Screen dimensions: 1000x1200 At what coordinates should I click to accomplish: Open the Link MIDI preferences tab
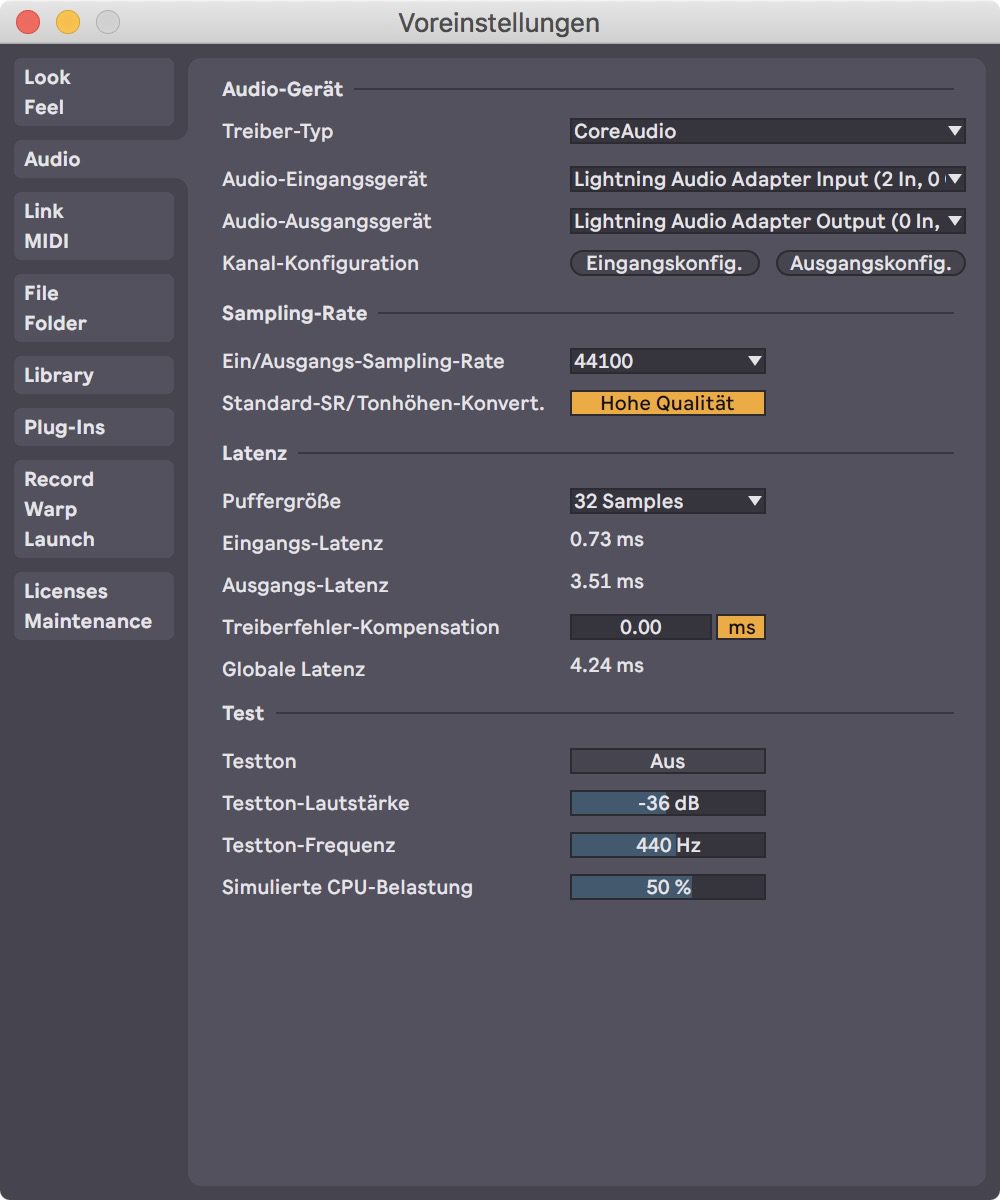93,226
